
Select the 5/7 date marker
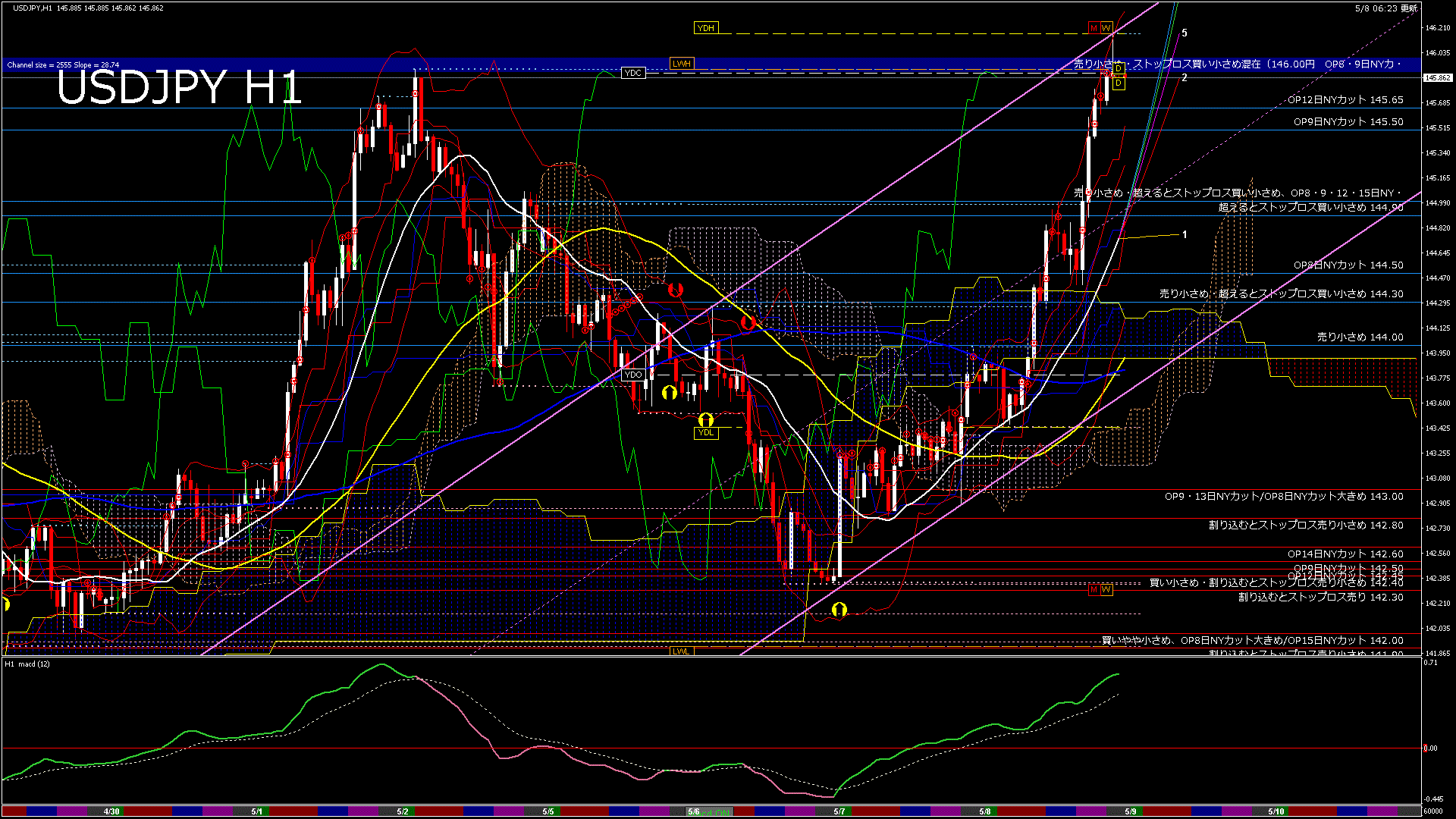tap(839, 811)
